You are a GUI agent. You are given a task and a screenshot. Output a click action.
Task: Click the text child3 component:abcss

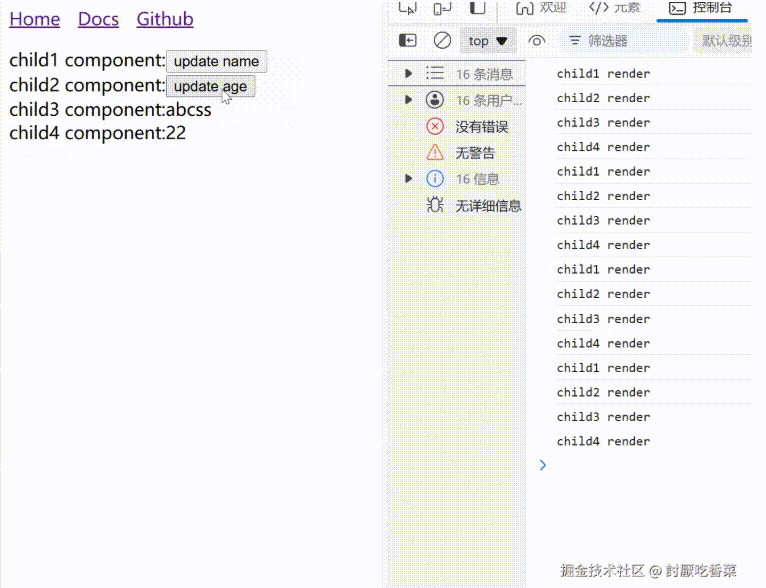(x=110, y=109)
